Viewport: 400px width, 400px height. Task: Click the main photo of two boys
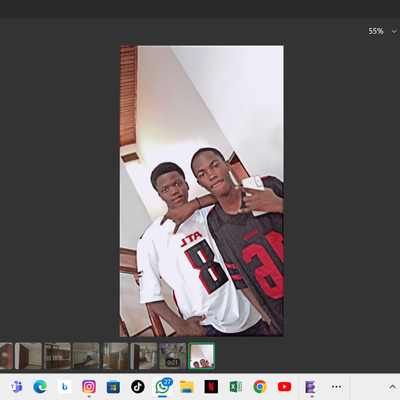coord(202,191)
